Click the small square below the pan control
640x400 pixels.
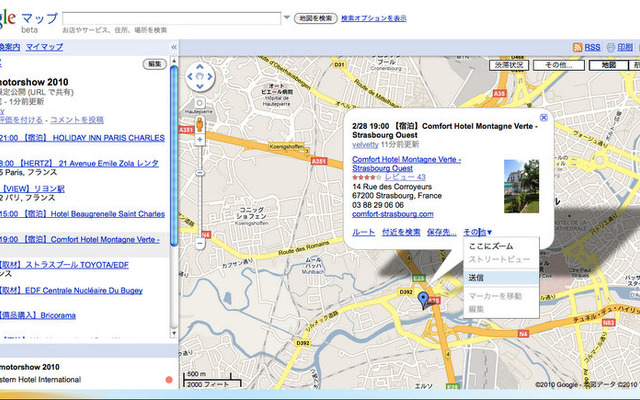pos(200,103)
